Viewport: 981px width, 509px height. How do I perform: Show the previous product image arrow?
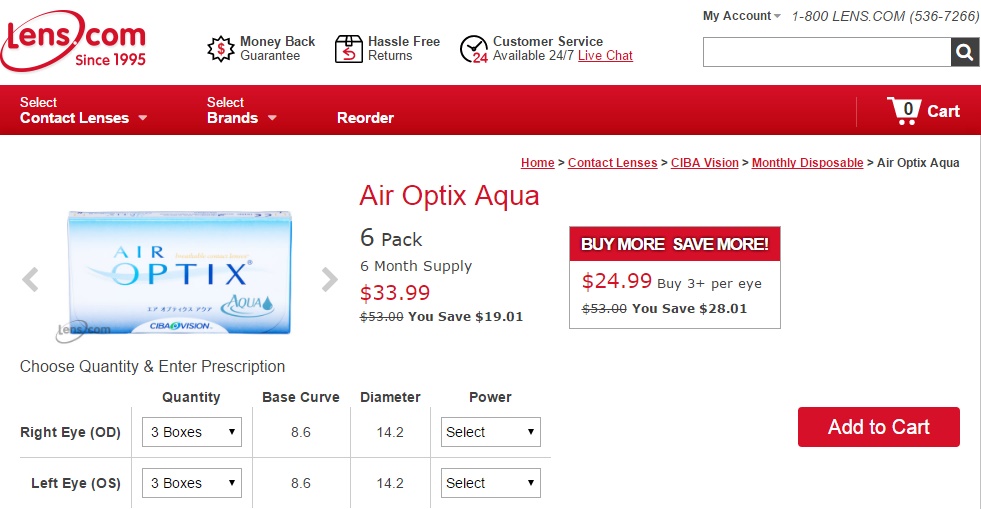pos(30,279)
